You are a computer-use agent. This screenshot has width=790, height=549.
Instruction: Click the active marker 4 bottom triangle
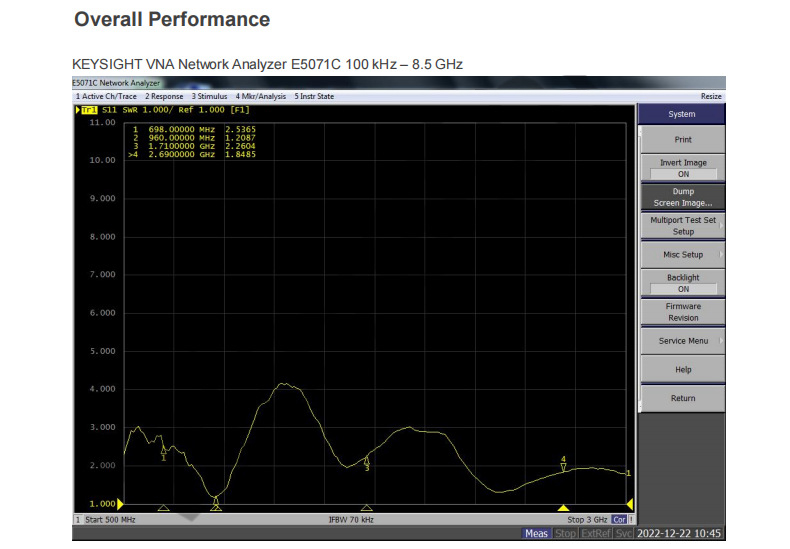coord(563,508)
